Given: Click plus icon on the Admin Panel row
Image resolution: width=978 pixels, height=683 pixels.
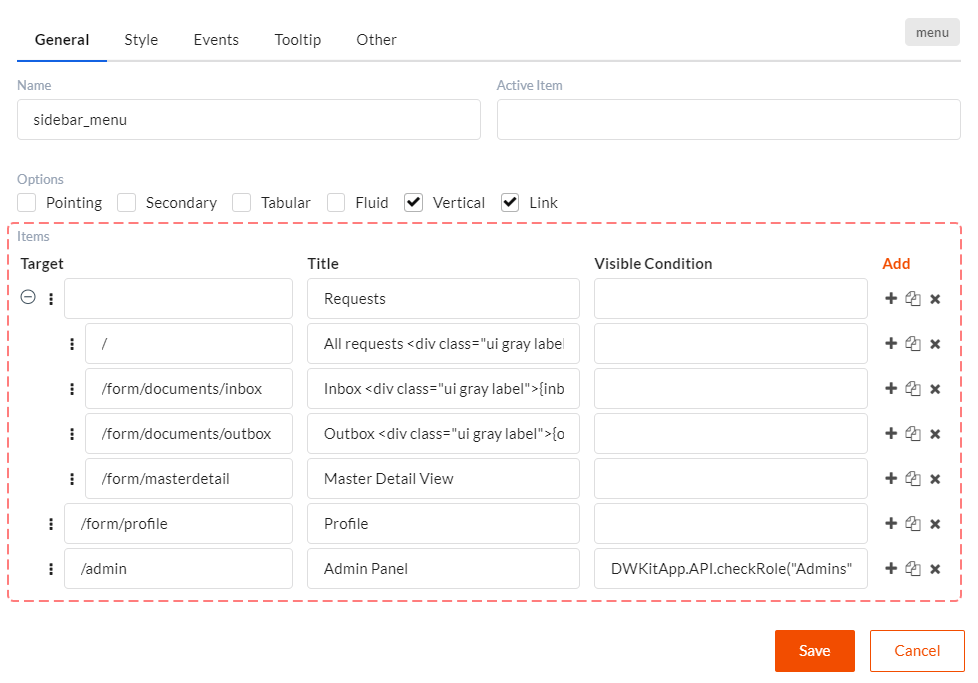Looking at the screenshot, I should tap(891, 568).
